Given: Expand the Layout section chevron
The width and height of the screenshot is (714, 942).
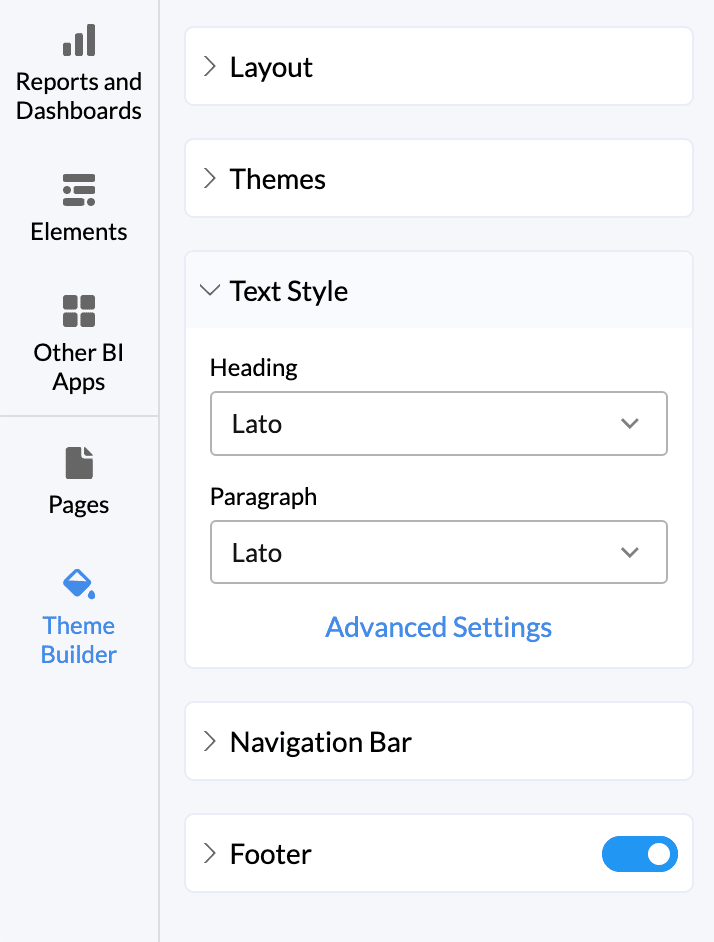Looking at the screenshot, I should click(209, 67).
